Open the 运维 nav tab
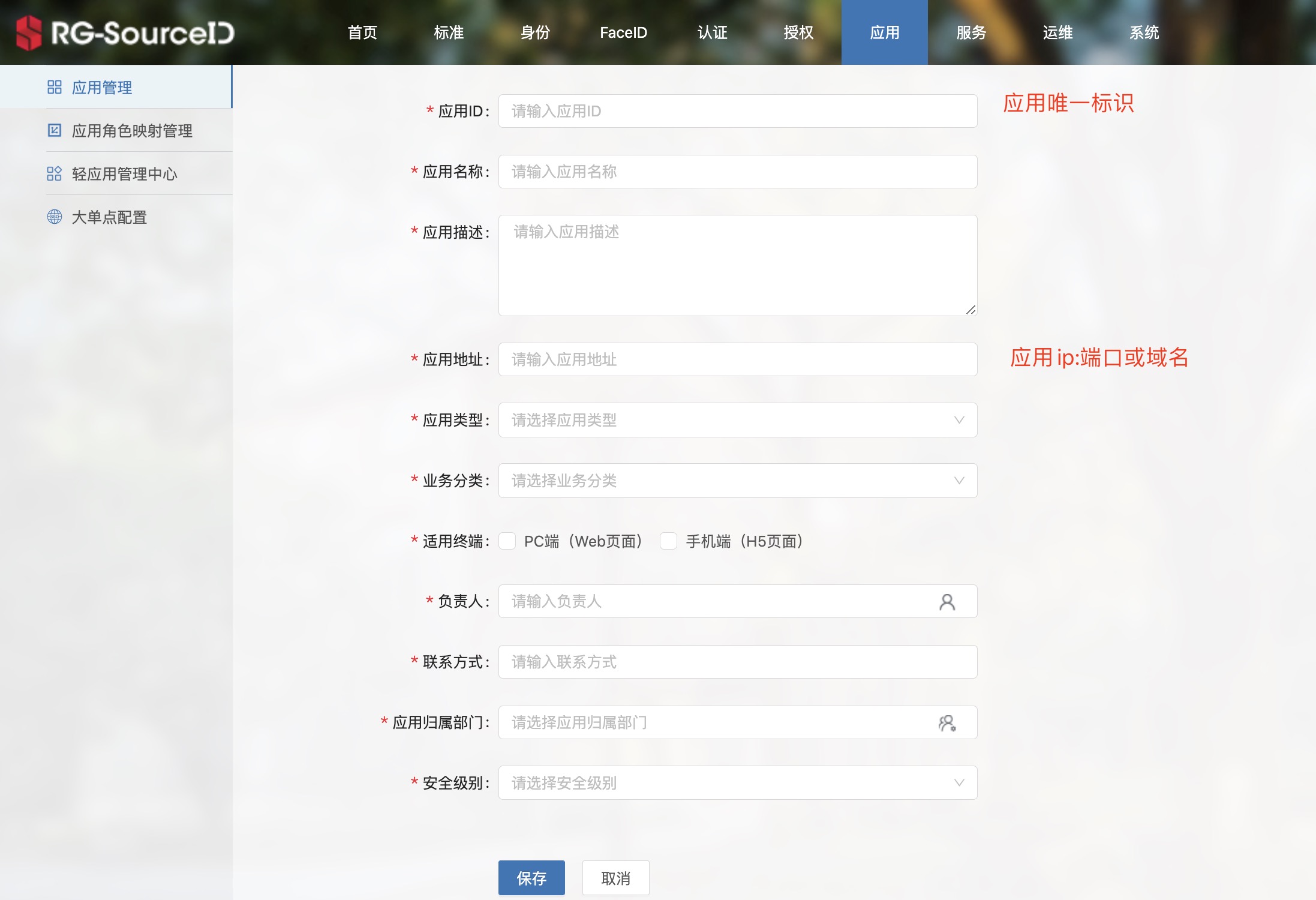Image resolution: width=1316 pixels, height=900 pixels. pyautogui.click(x=1057, y=32)
